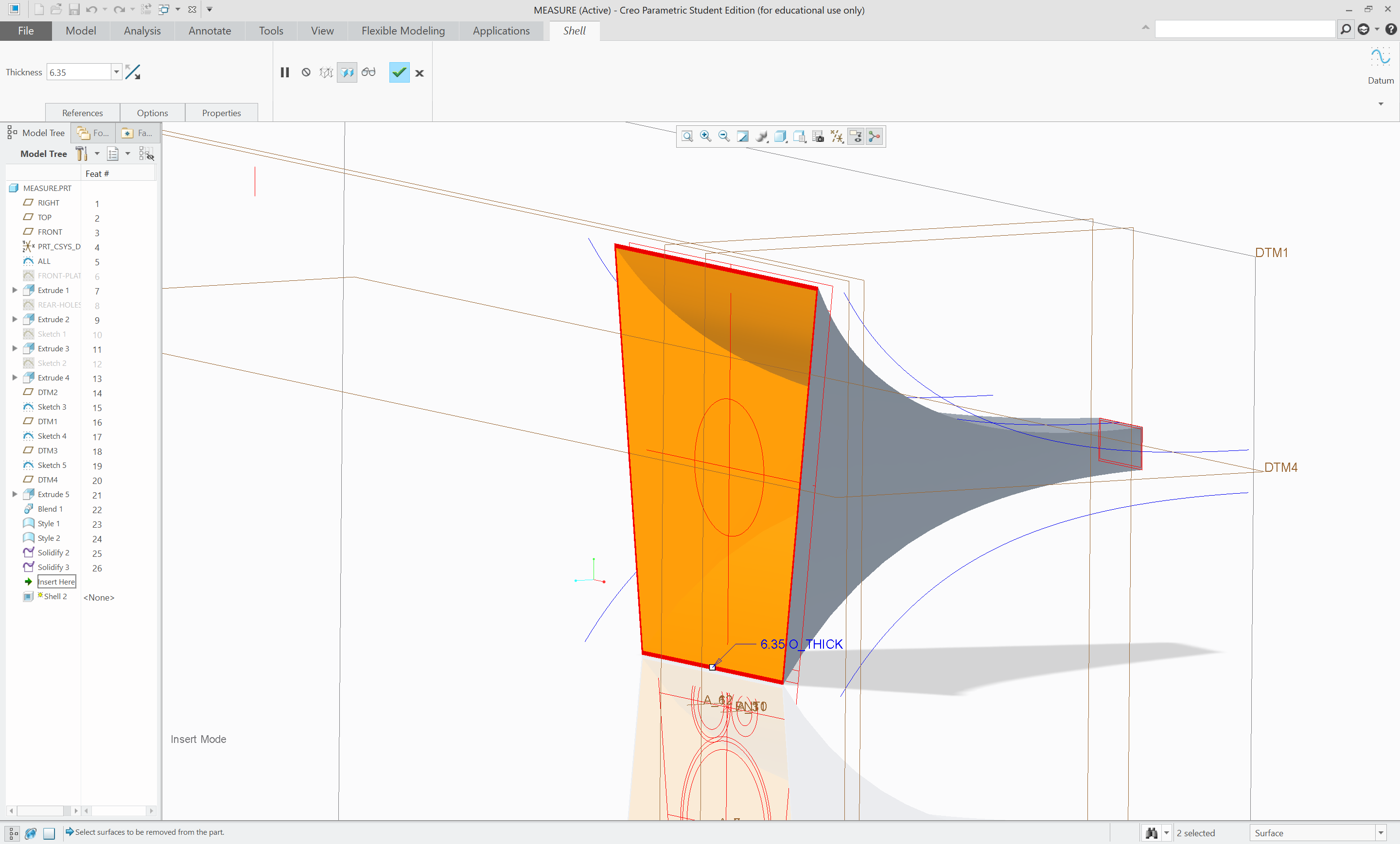Click the Repaint screen icon
Viewport: 1400px width, 844px height.
(743, 137)
